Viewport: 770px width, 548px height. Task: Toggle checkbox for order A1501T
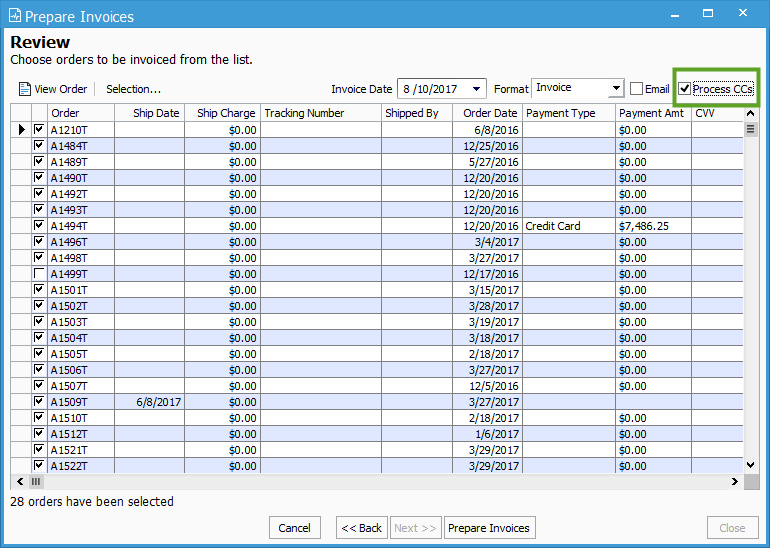(x=39, y=289)
